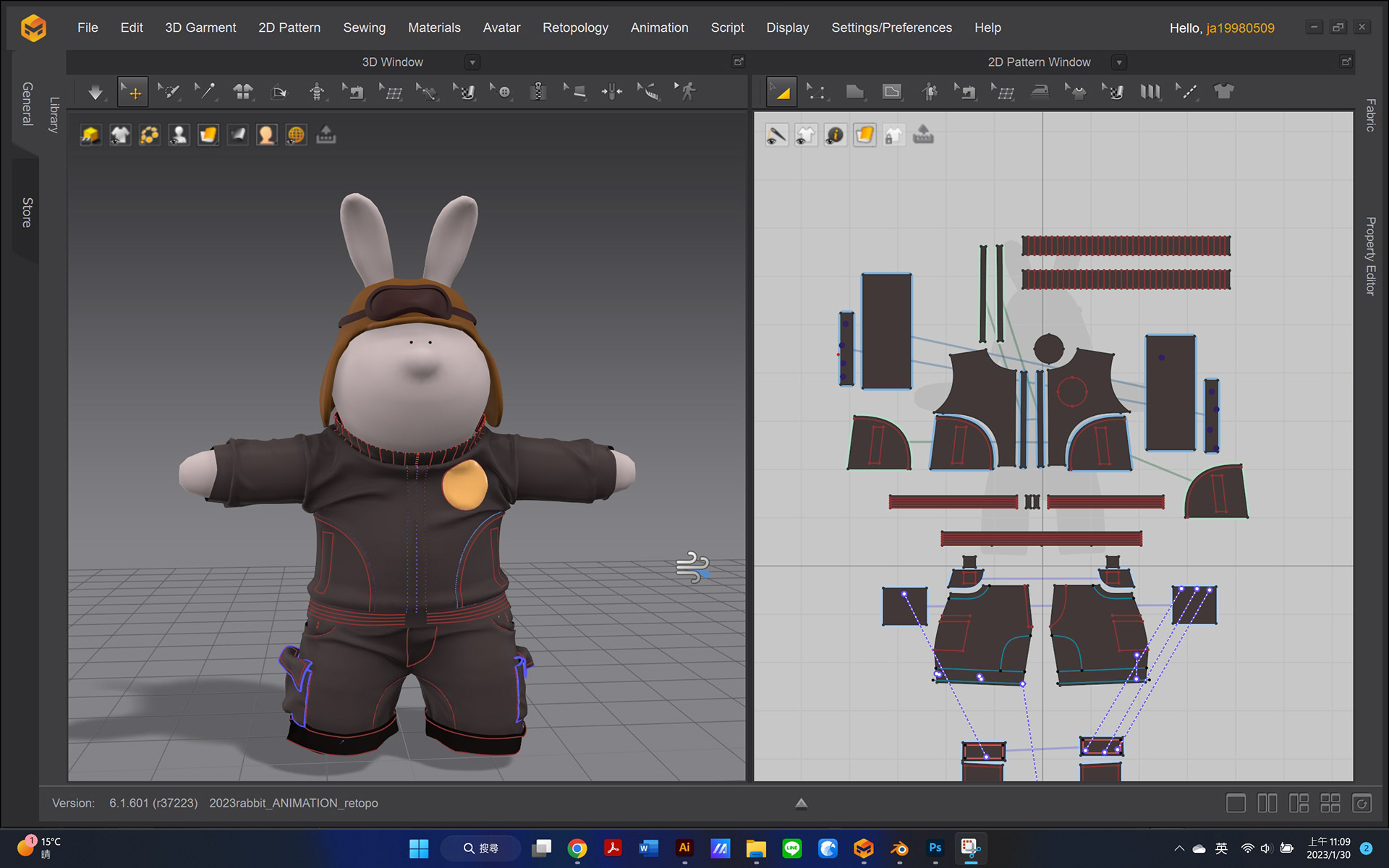This screenshot has height=868, width=1389.
Task: Select the Measure tool in 3D toolbar
Action: click(649, 92)
